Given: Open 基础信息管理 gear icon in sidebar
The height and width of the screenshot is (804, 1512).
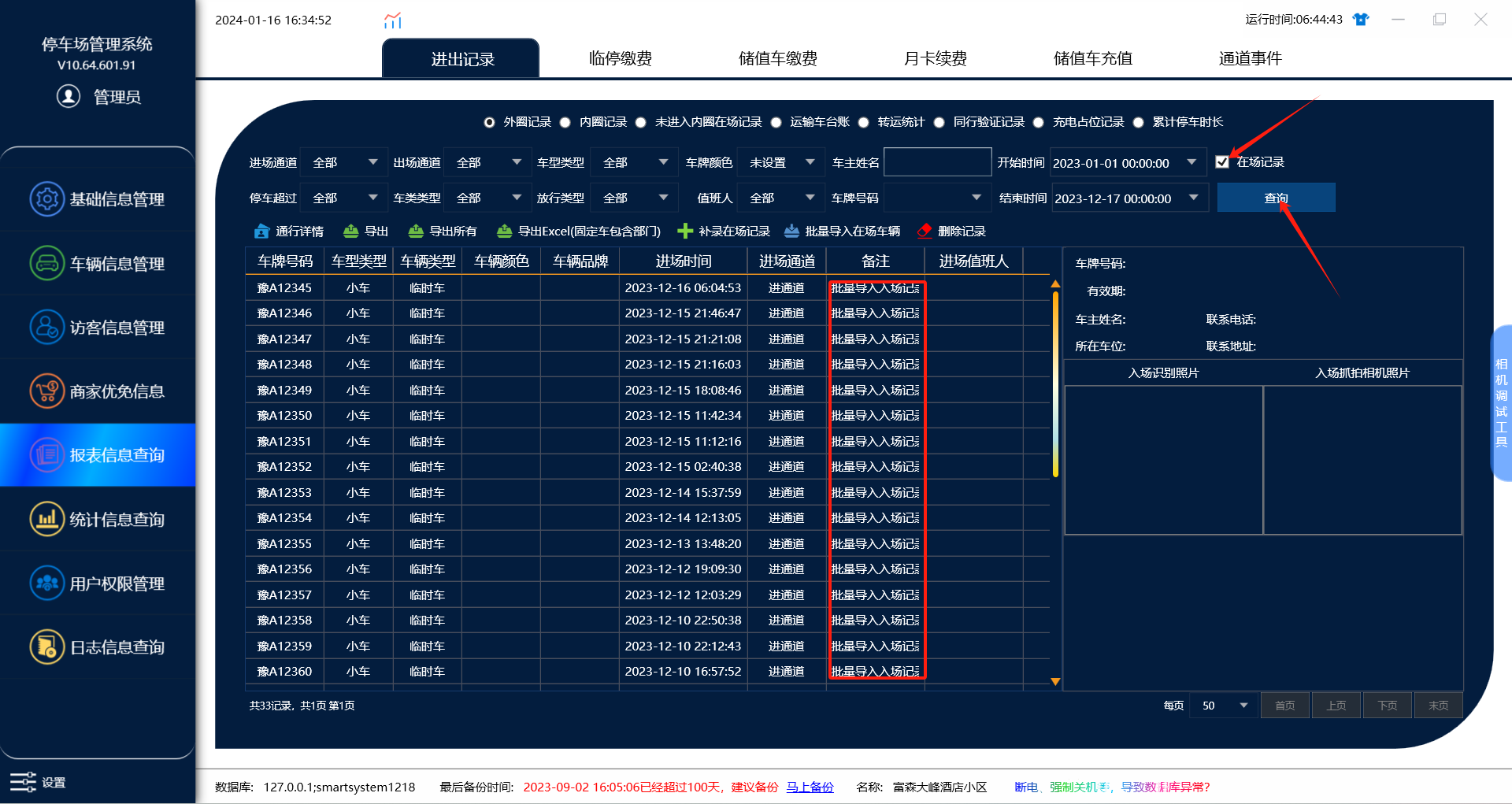Looking at the screenshot, I should coord(47,199).
